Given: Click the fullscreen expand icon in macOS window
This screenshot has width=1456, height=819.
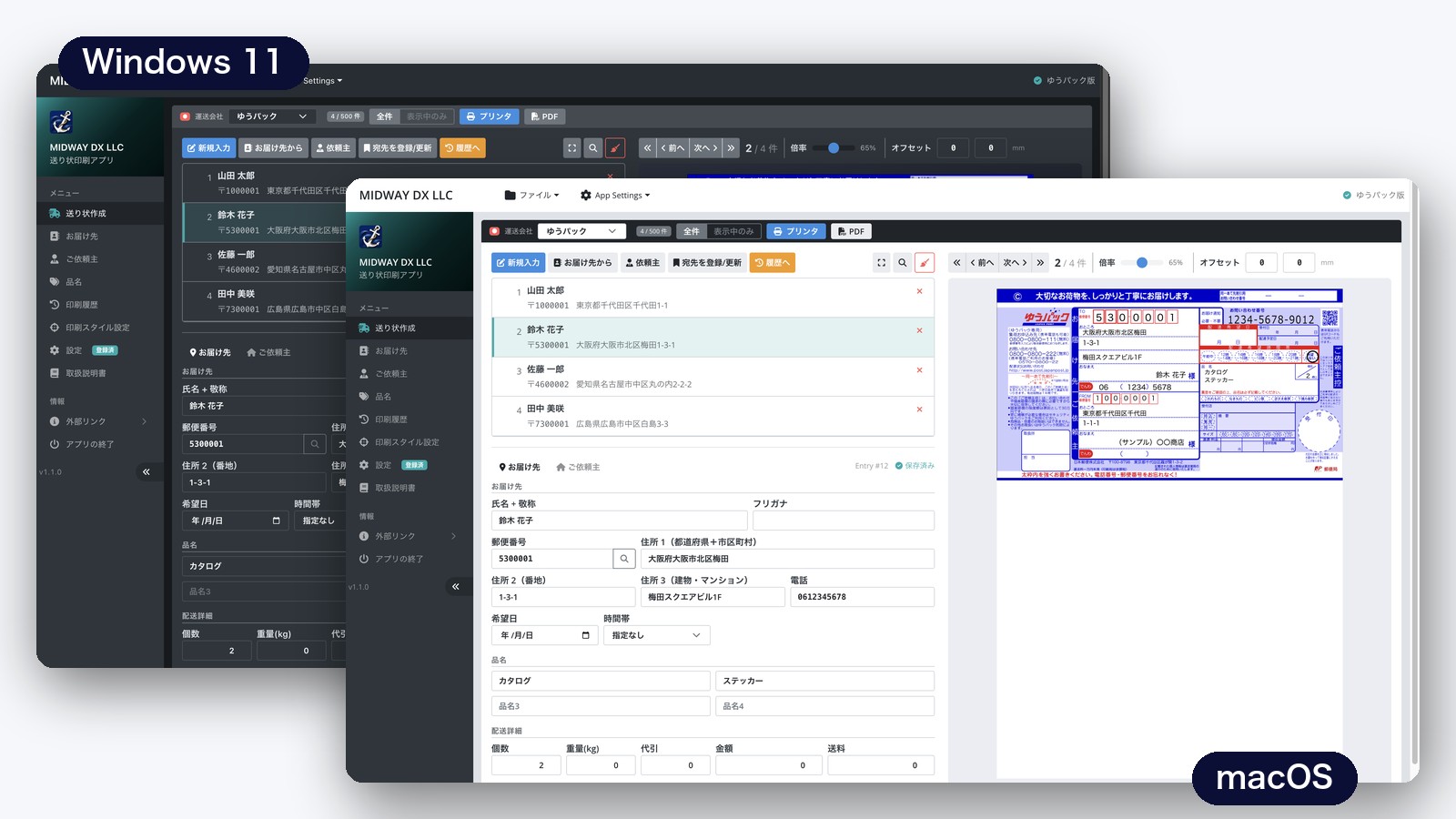Looking at the screenshot, I should 881,262.
